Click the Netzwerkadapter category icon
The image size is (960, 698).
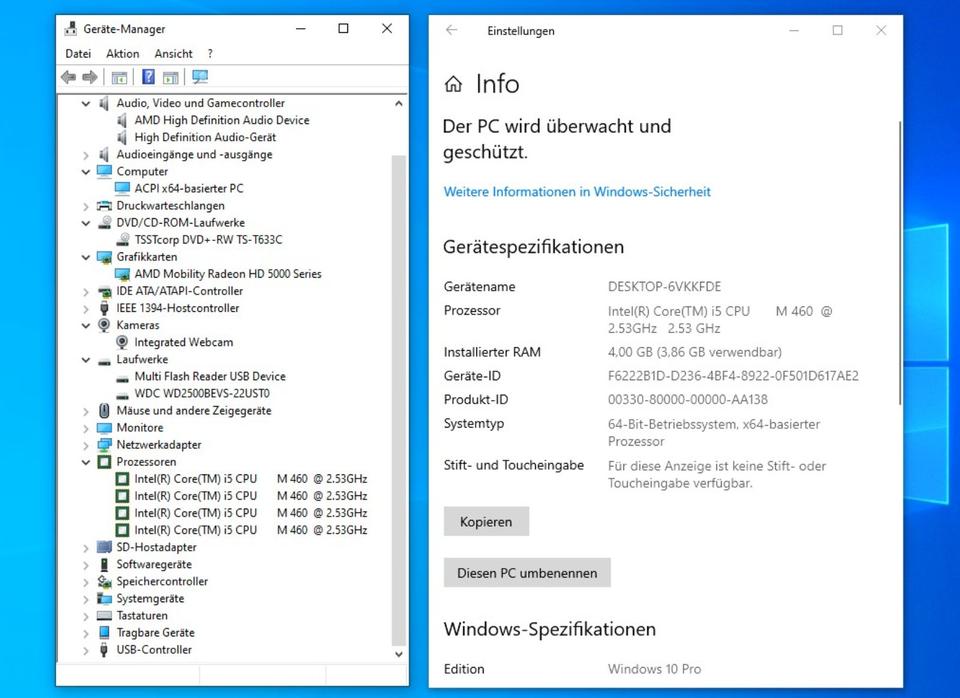(x=105, y=445)
